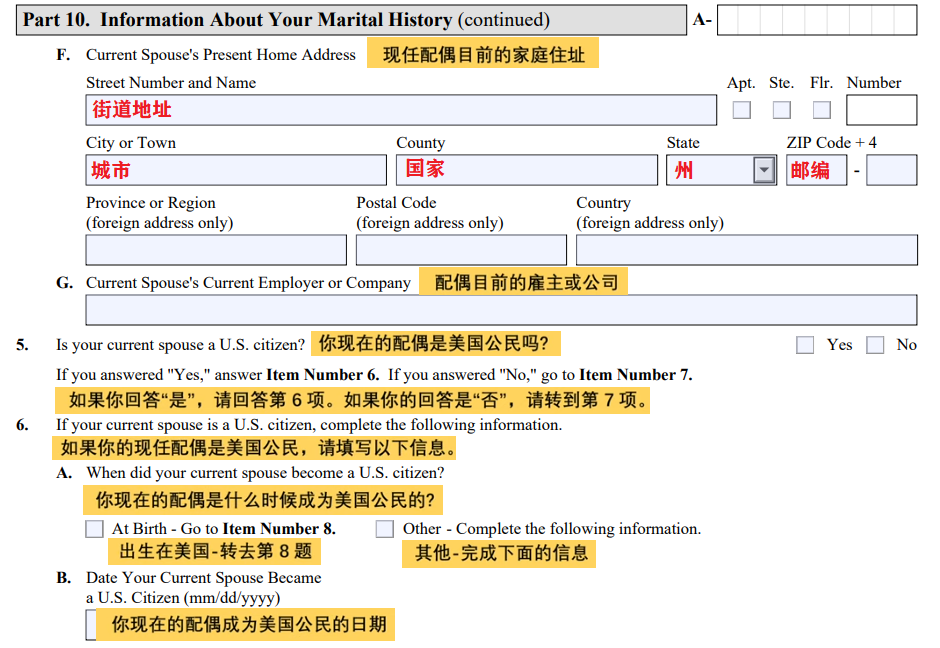Click the A-Number entry box
Screen dimensions: 940x648
coord(816,20)
